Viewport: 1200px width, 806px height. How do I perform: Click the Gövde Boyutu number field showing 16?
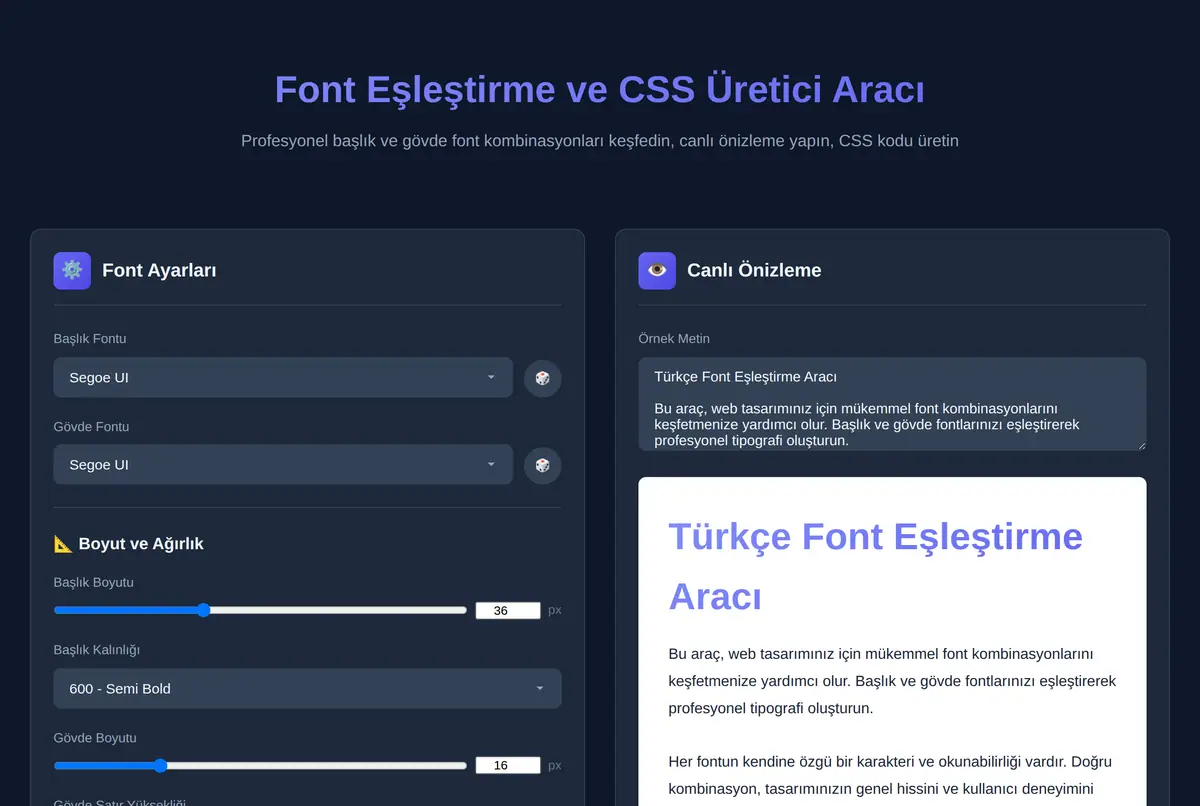tap(508, 765)
